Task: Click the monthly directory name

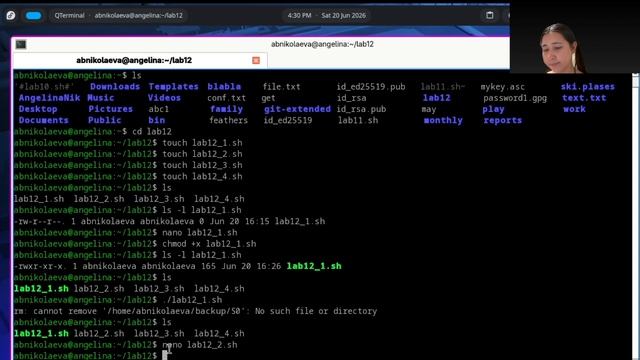Action: [443, 120]
